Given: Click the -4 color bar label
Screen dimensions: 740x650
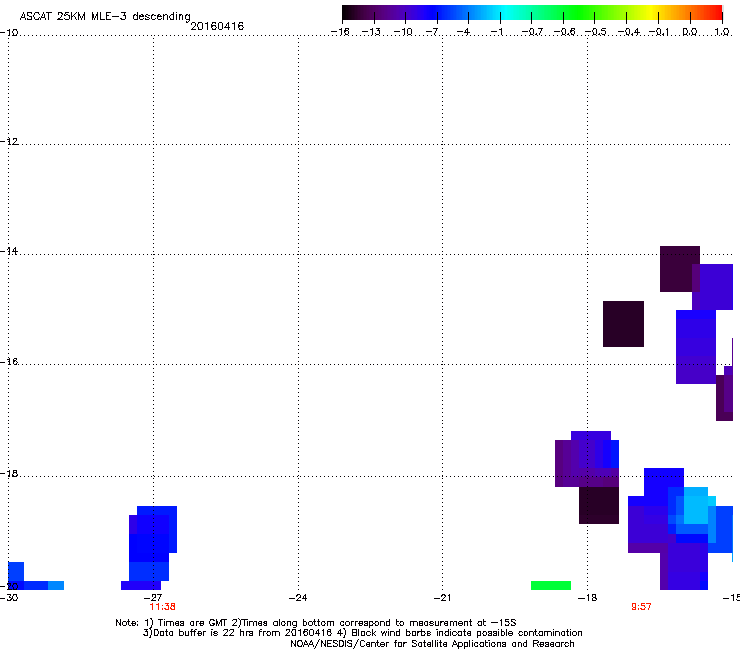Looking at the screenshot, I should [464, 32].
